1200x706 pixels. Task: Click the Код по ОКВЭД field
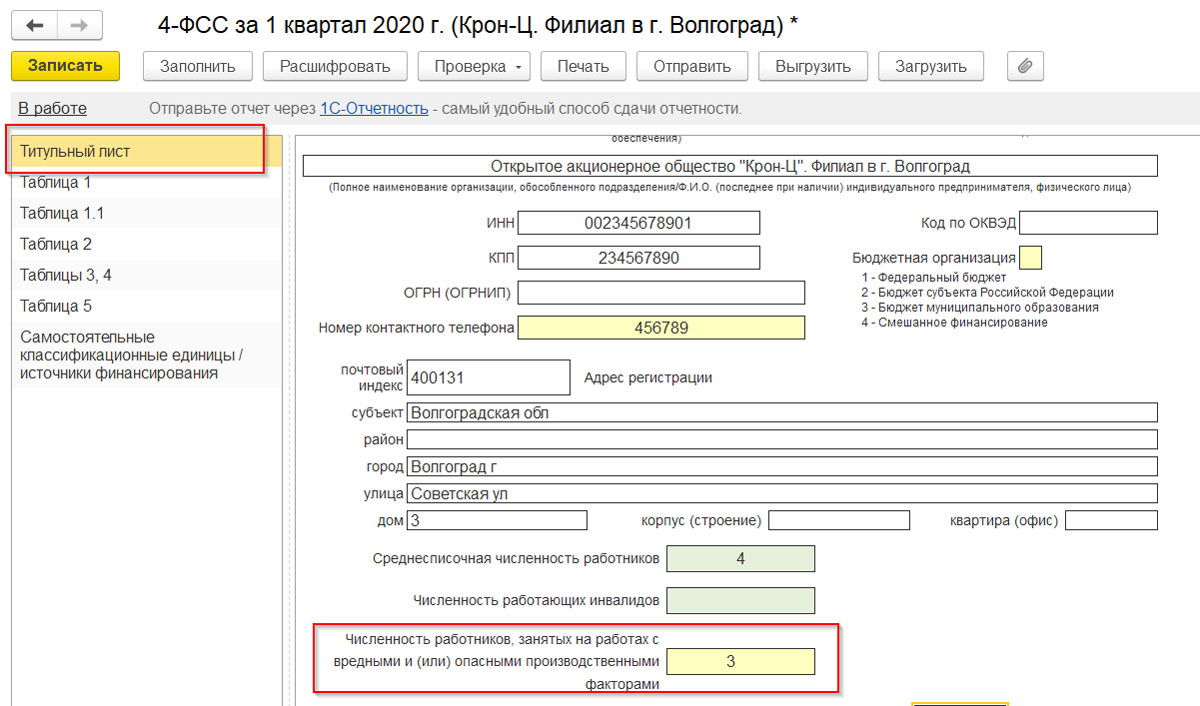coord(1088,222)
